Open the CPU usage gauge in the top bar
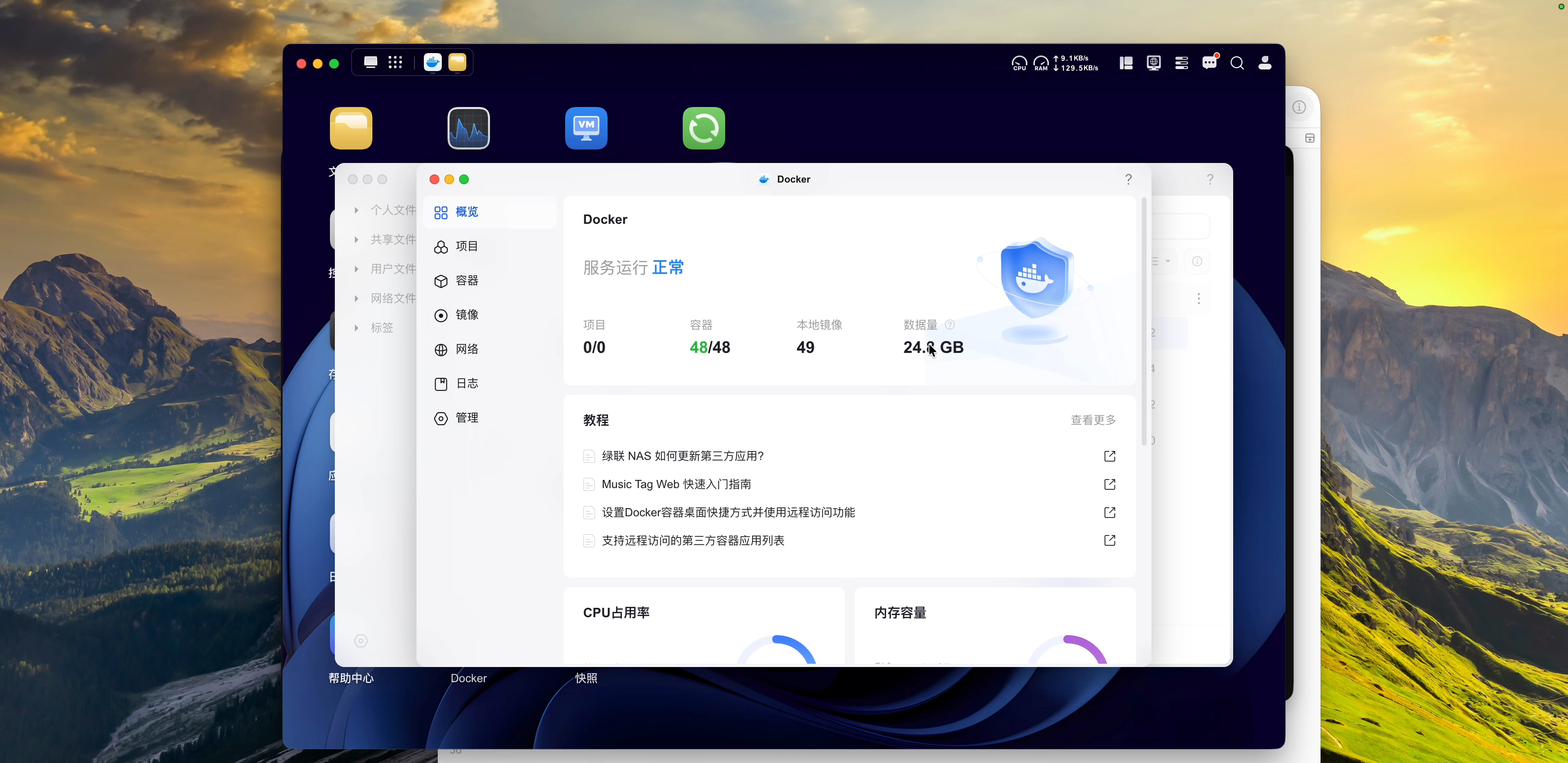Screen dimensions: 1568x763 1020,63
